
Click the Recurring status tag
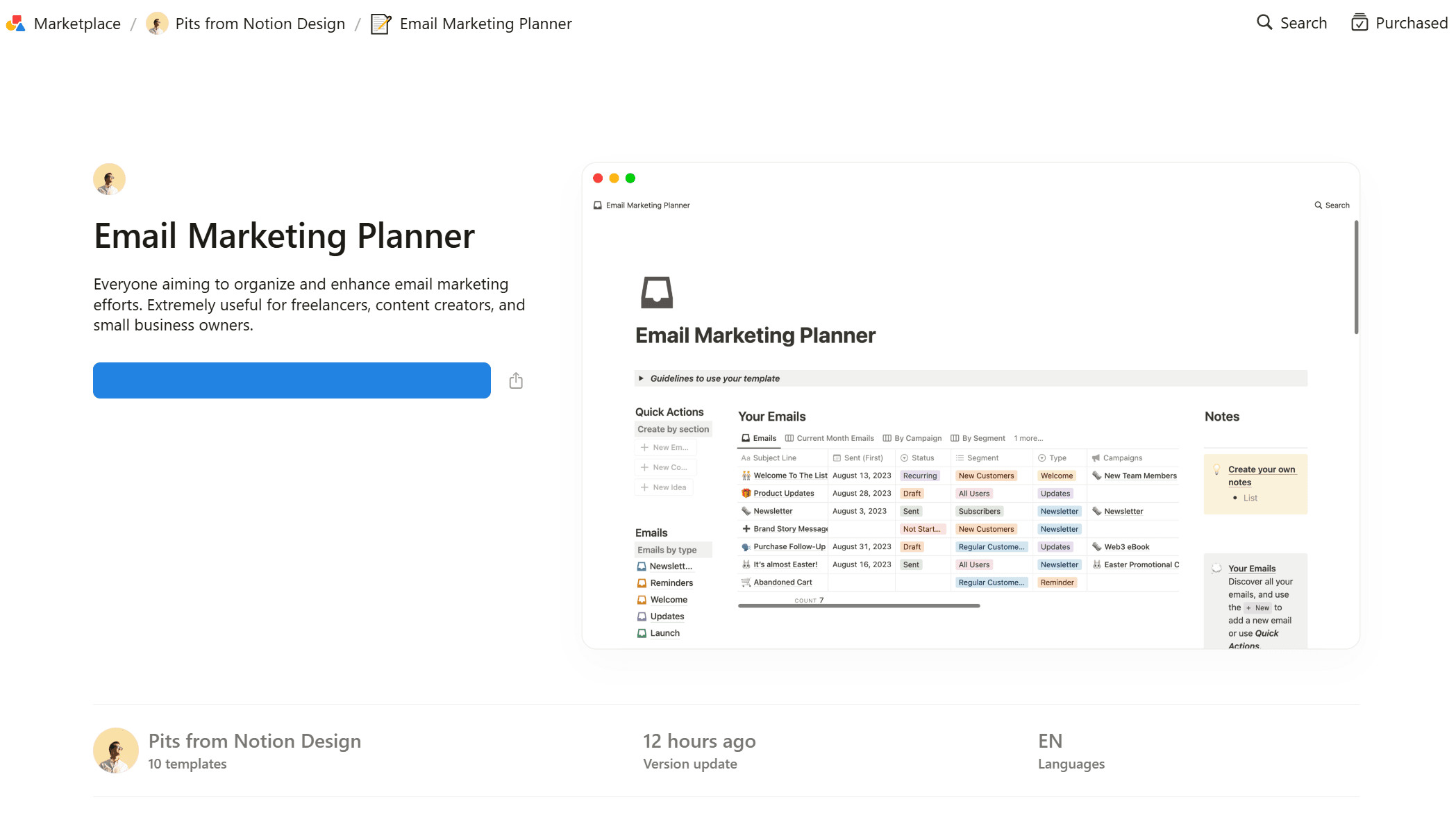tap(920, 476)
